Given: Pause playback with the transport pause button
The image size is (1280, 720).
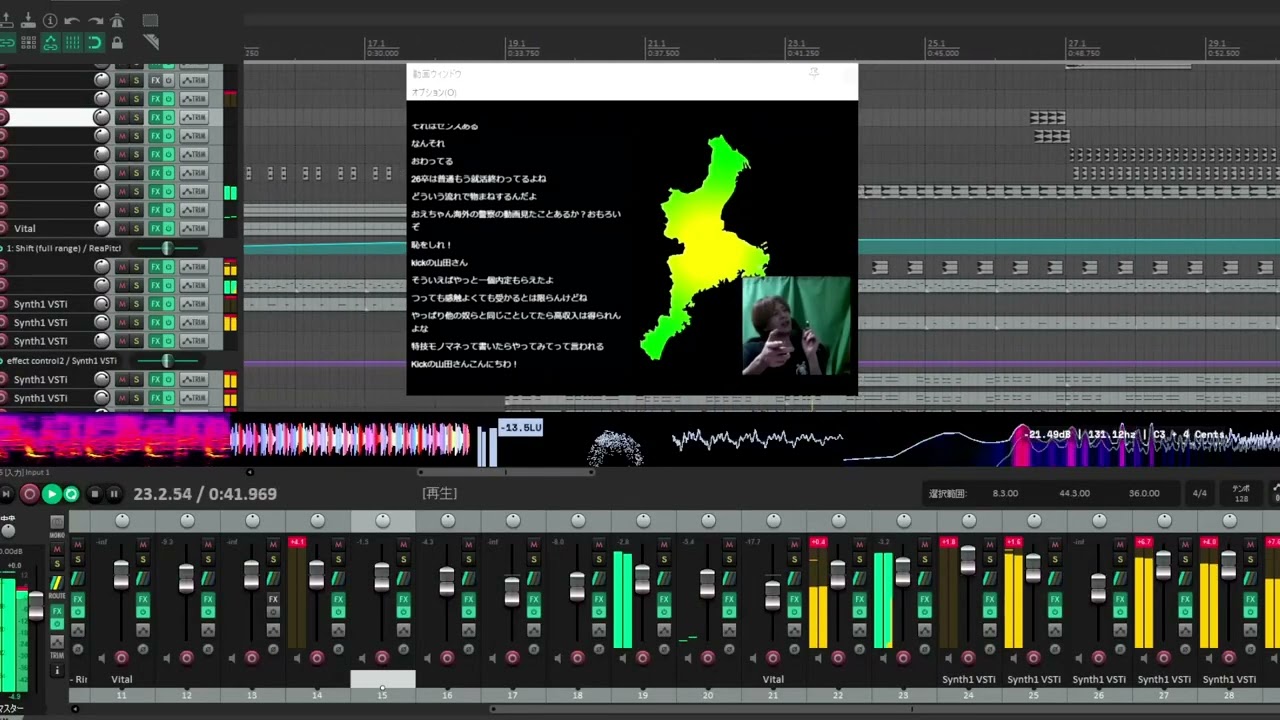Looking at the screenshot, I should point(114,494).
